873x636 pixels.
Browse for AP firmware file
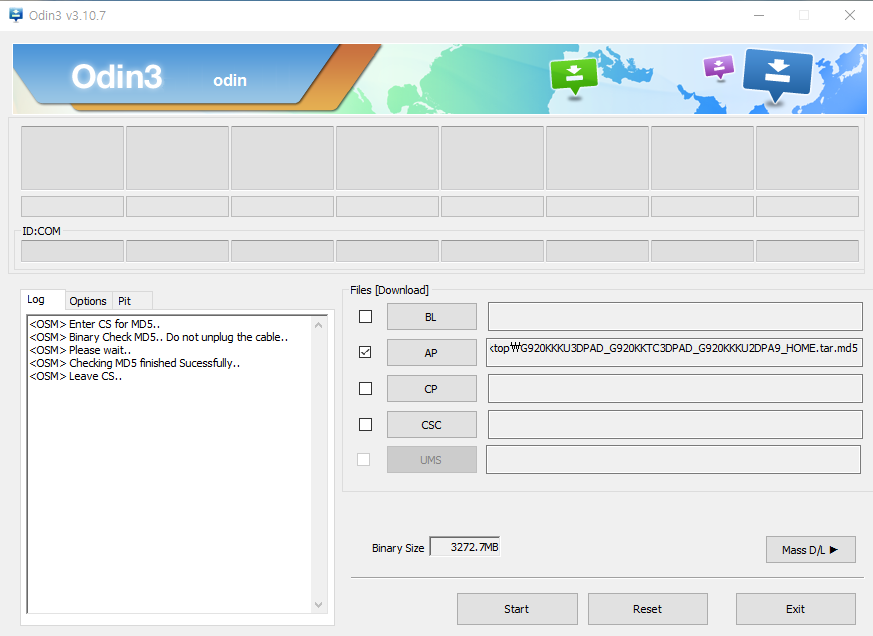(x=431, y=353)
